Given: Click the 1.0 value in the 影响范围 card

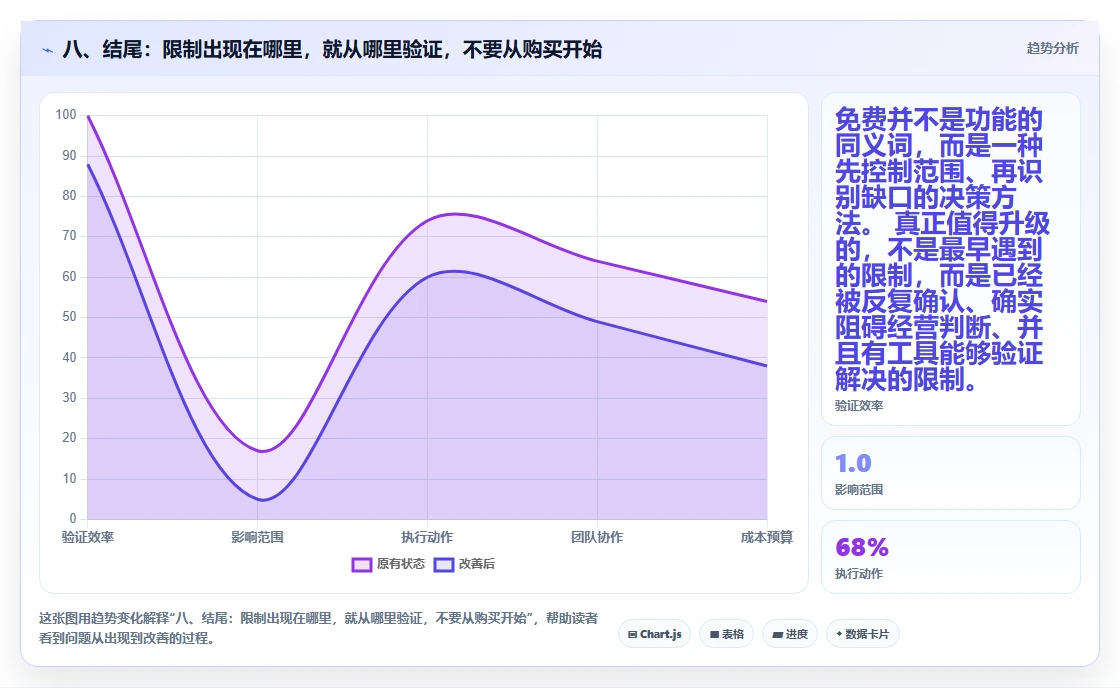Looking at the screenshot, I should coord(853,464).
